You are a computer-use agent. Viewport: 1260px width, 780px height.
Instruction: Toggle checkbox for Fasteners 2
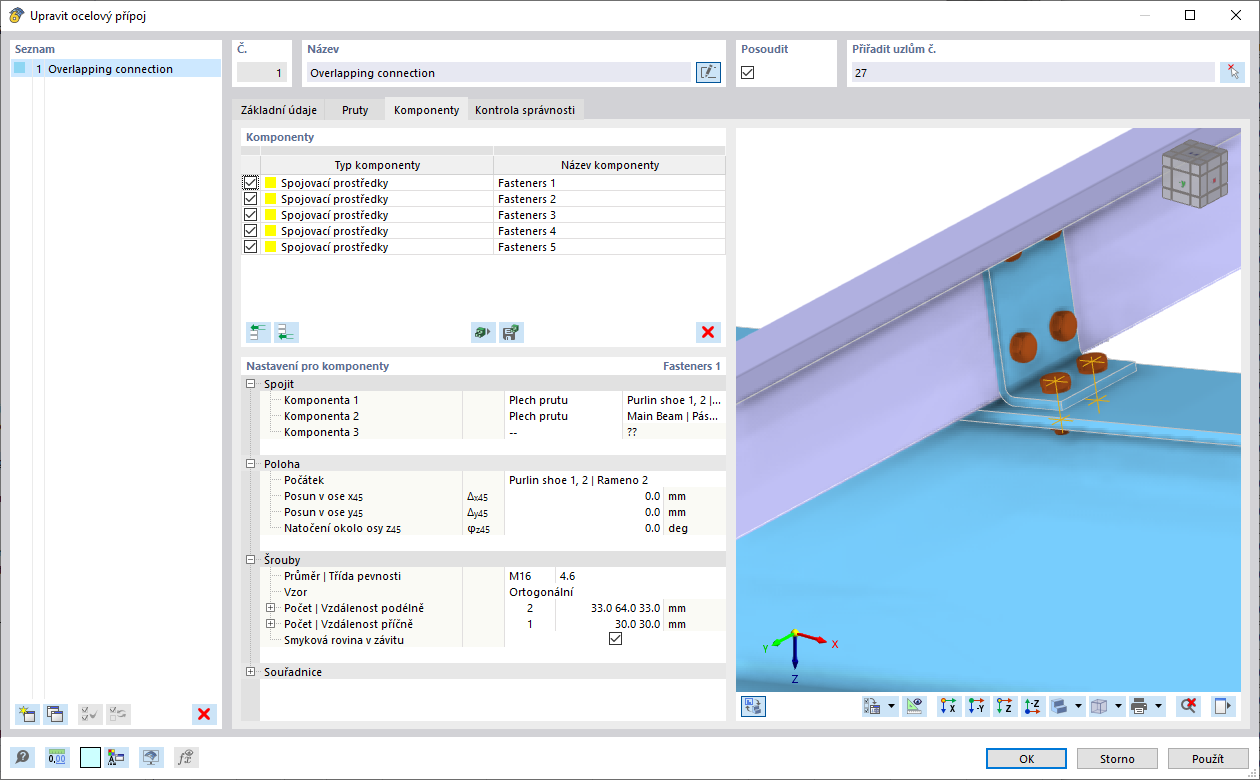coord(250,199)
